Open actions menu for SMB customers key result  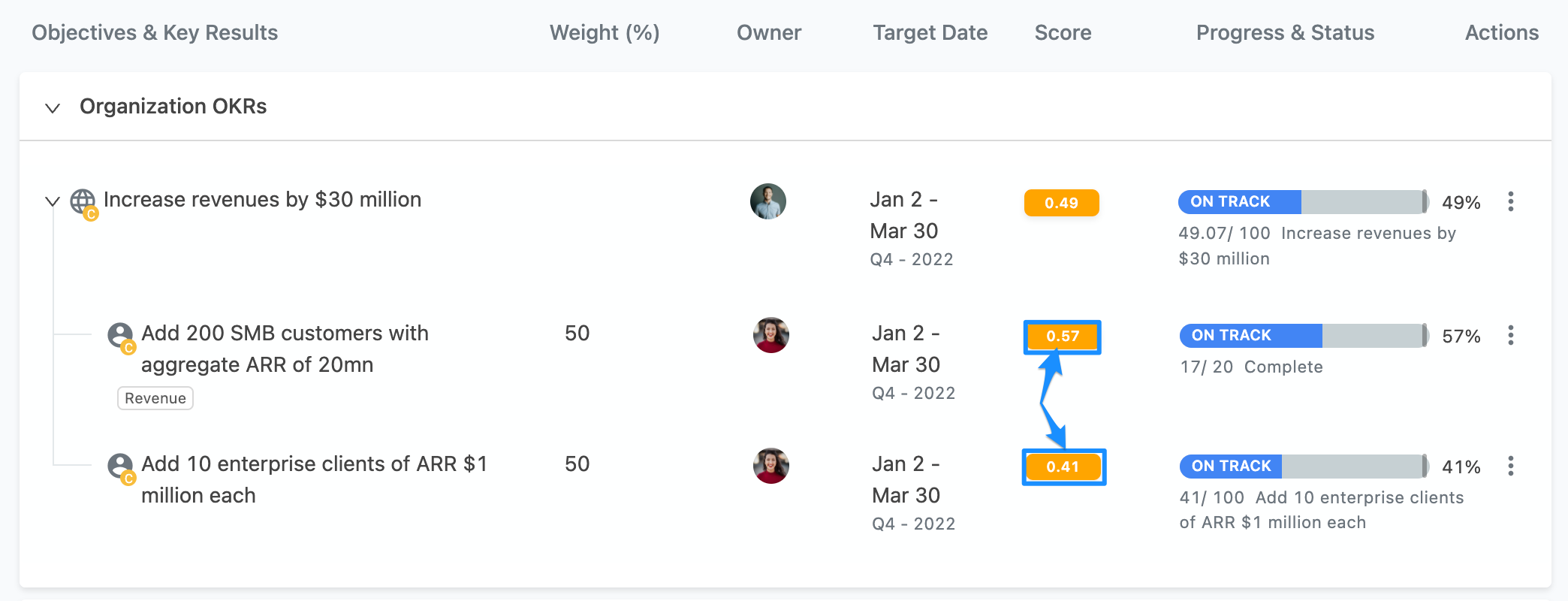tap(1510, 335)
